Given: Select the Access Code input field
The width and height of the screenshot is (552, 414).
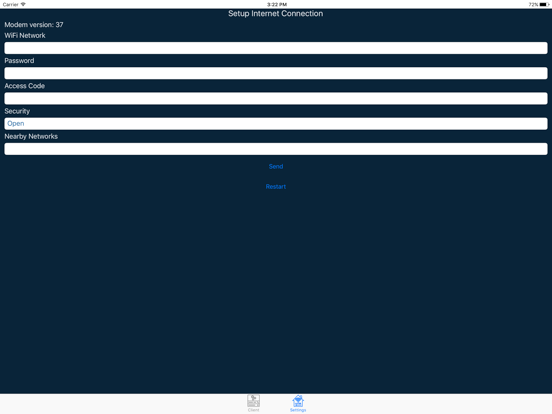Looking at the screenshot, I should pos(276,98).
